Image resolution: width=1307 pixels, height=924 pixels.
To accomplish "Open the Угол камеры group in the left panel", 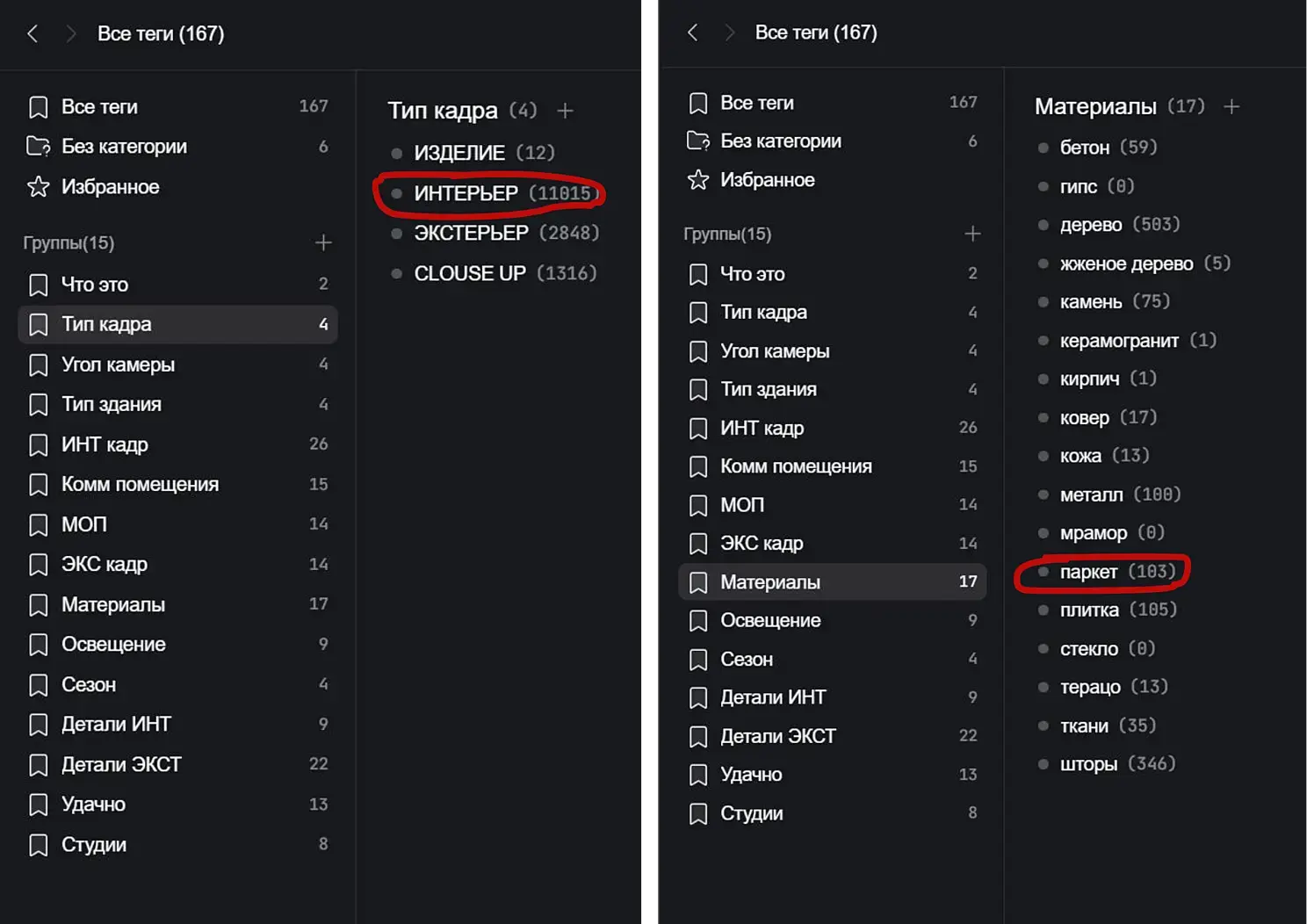I will click(x=118, y=365).
